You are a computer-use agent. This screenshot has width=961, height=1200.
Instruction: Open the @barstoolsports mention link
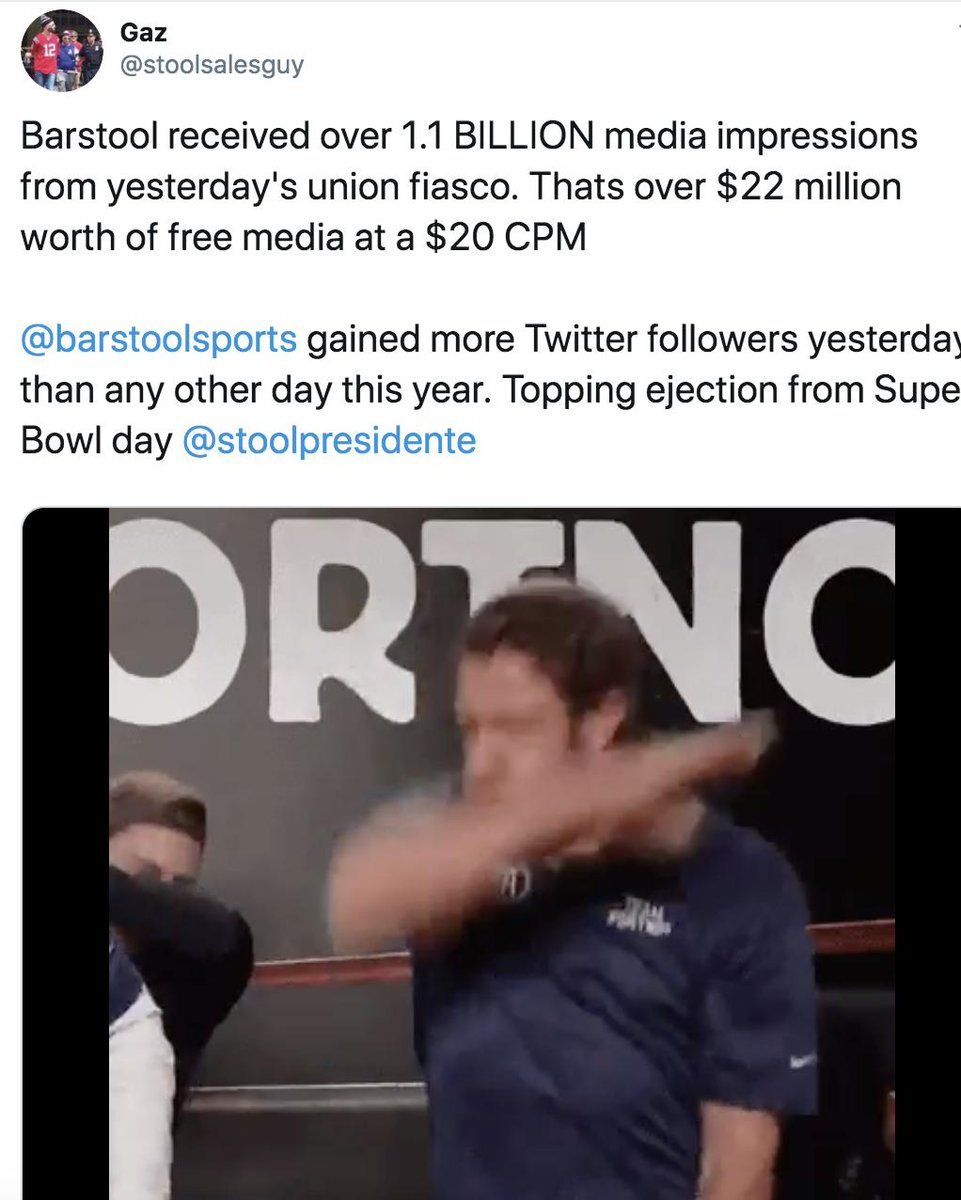[158, 340]
